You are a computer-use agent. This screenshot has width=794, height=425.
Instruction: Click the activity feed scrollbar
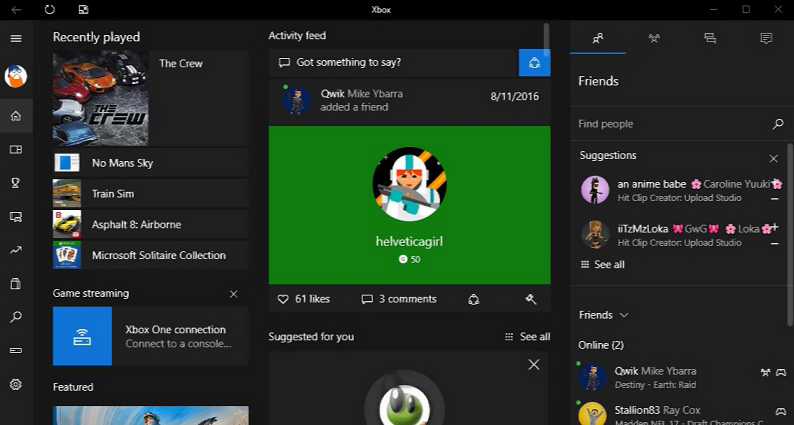click(546, 38)
